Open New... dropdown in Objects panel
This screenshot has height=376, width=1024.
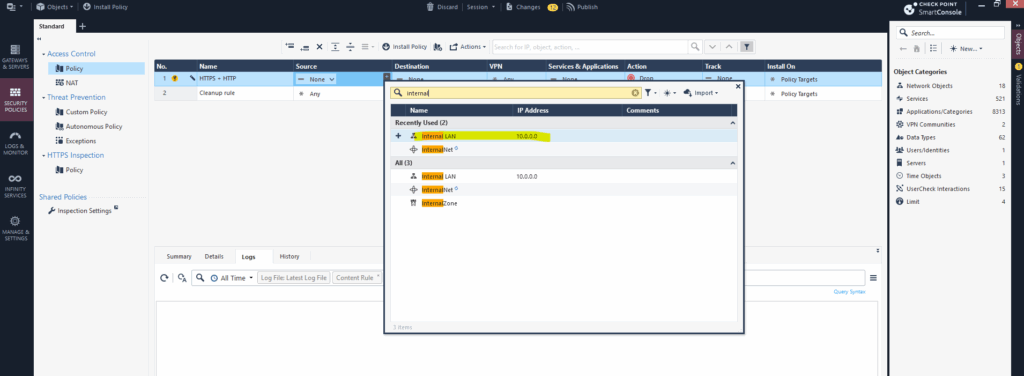coord(966,48)
